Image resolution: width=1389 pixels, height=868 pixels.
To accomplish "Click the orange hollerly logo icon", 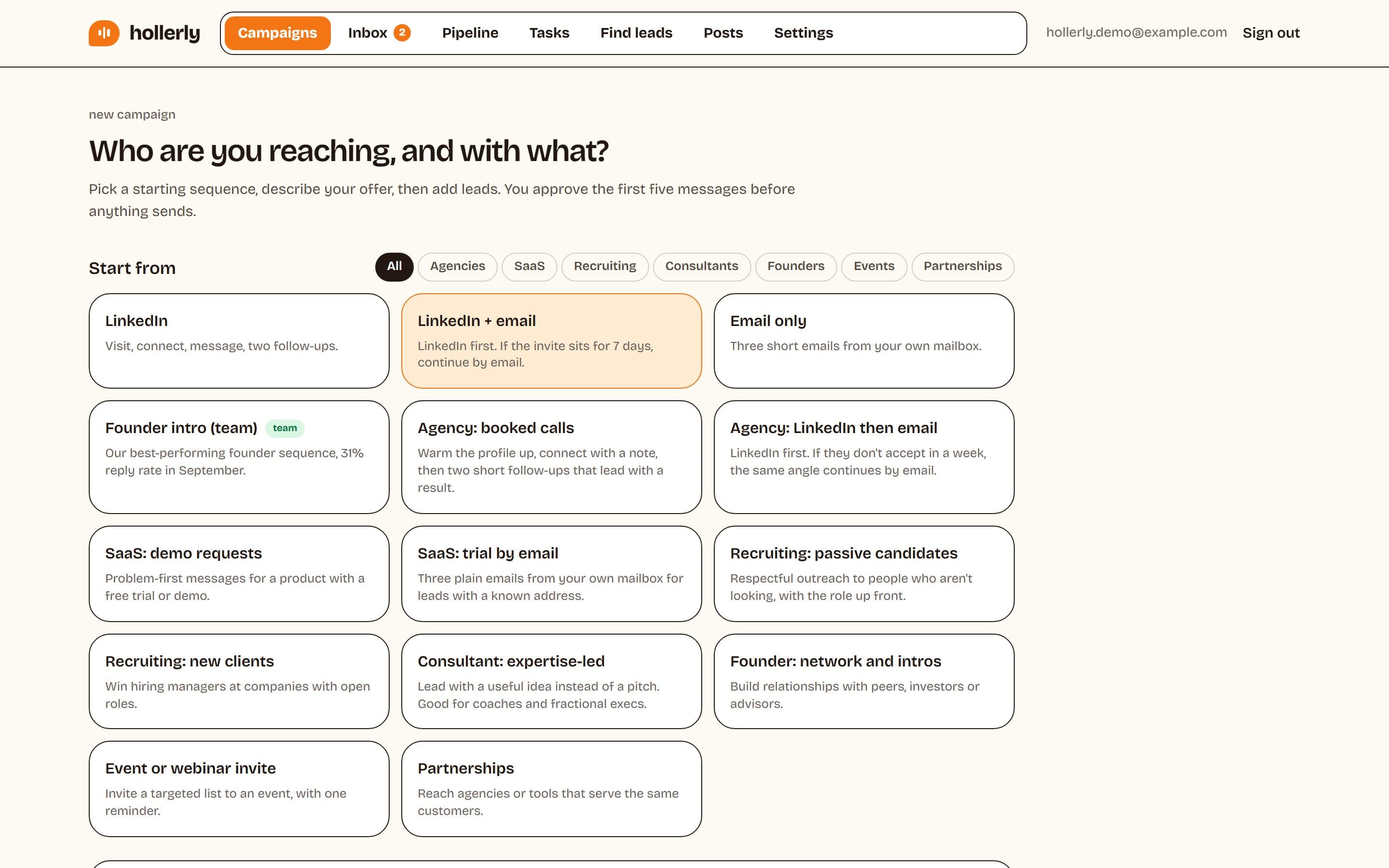I will 104,33.
